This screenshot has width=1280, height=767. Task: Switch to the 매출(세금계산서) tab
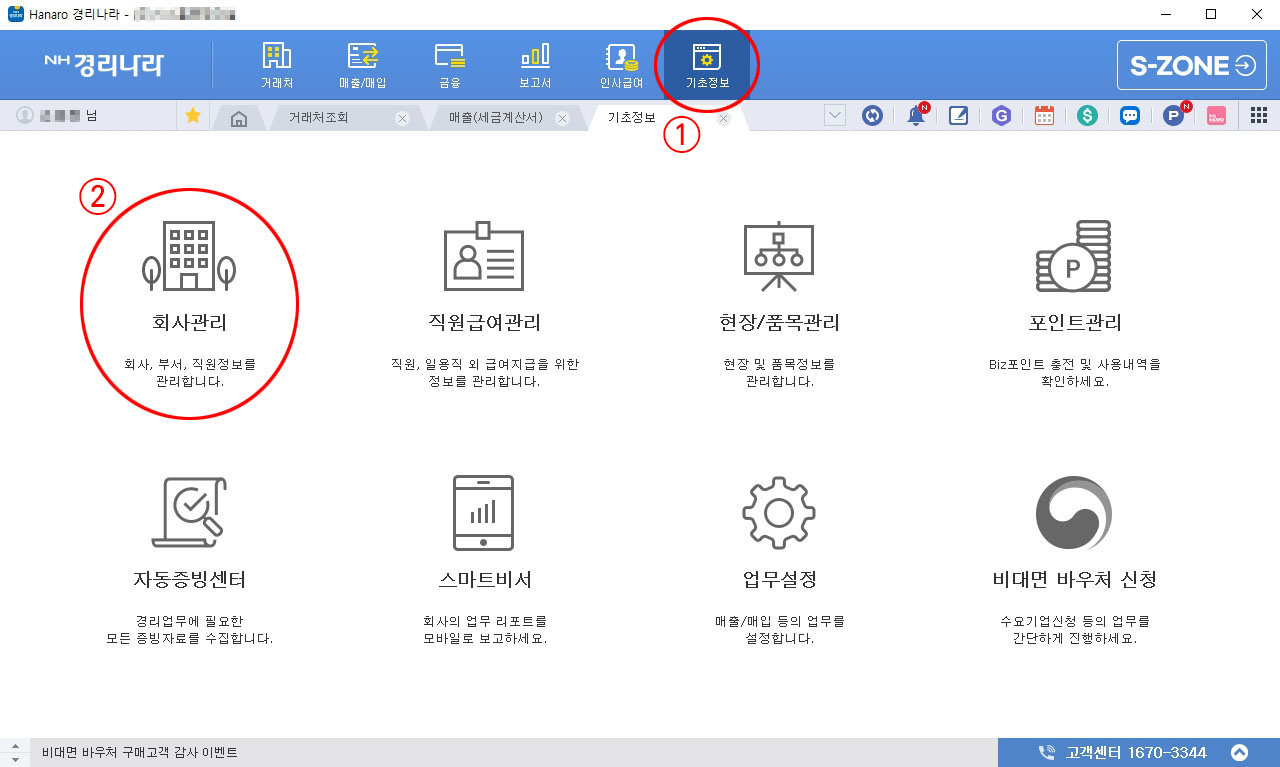pos(495,117)
